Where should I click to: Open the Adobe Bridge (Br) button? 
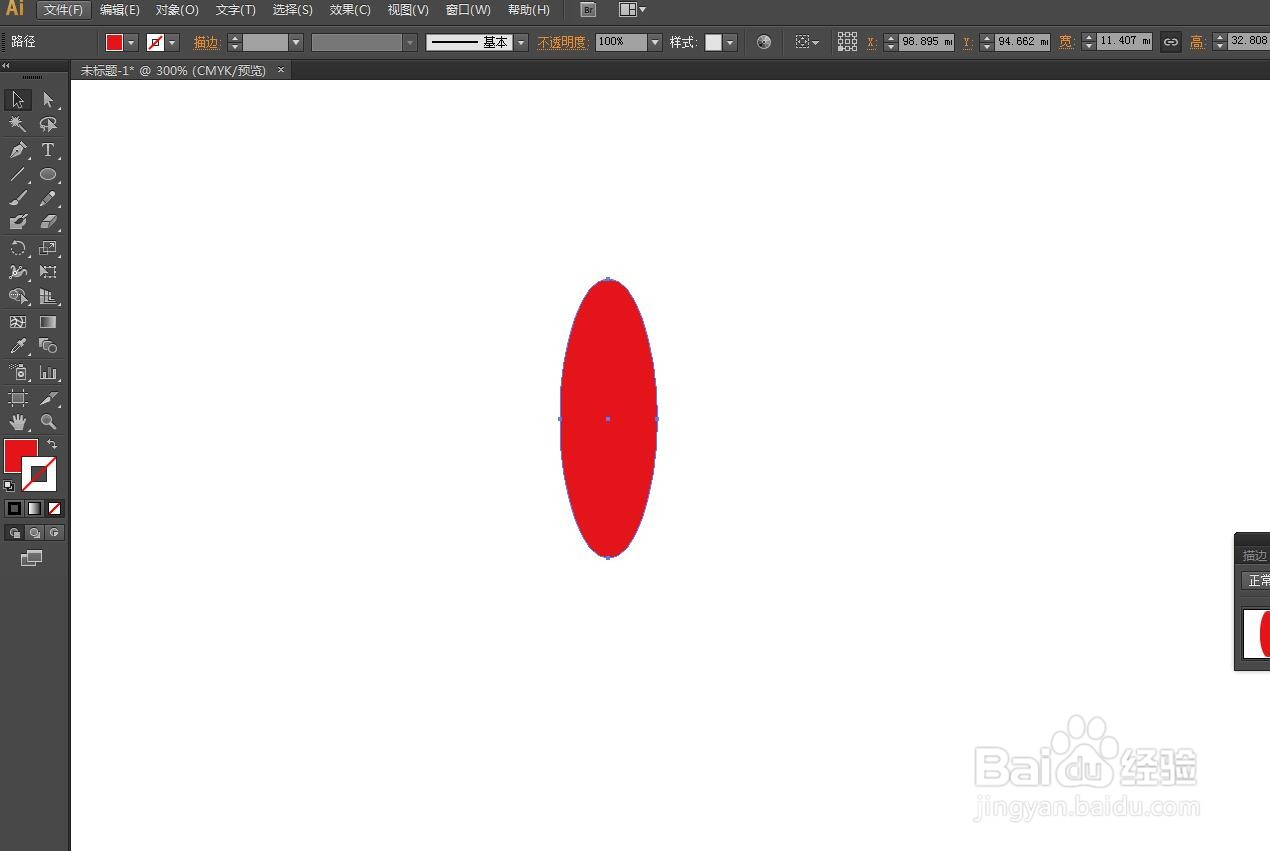tap(588, 10)
